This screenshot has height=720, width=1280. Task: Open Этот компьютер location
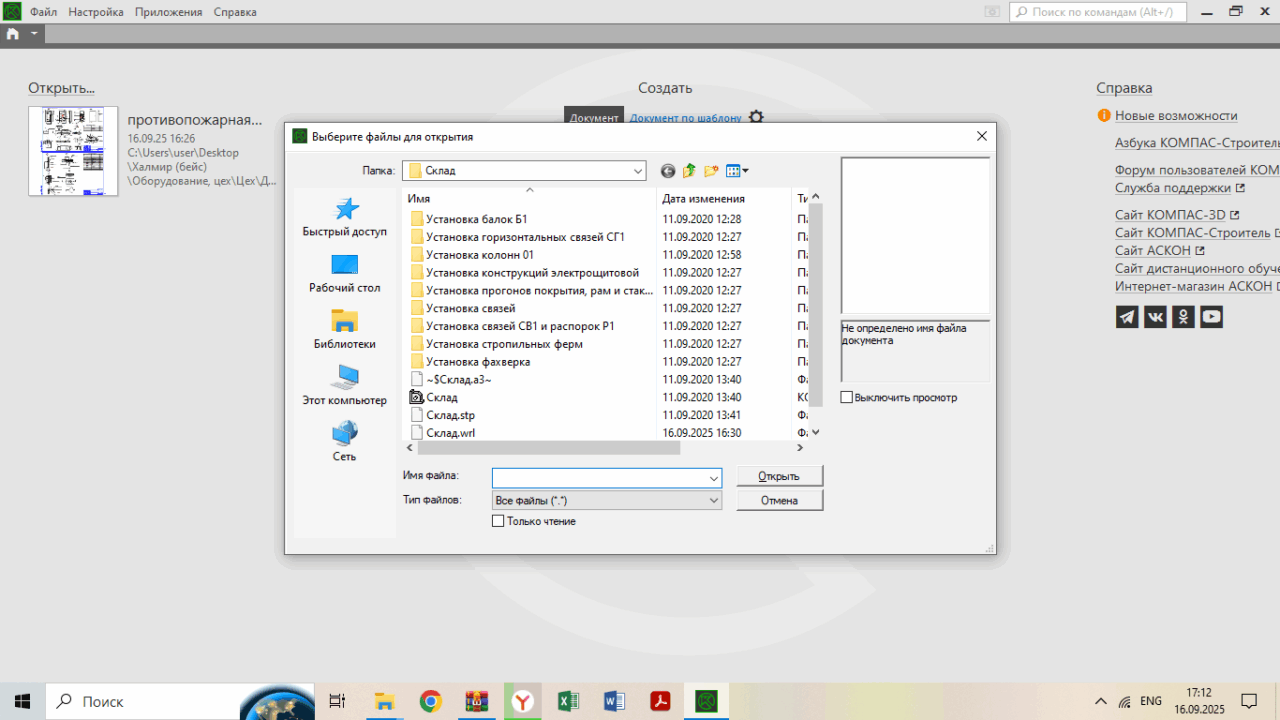tap(344, 385)
